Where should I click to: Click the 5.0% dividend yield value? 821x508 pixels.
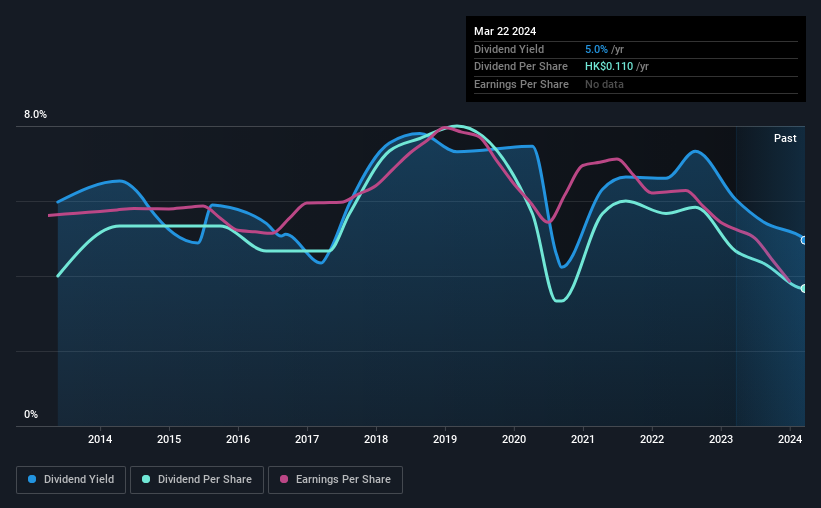pyautogui.click(x=596, y=49)
